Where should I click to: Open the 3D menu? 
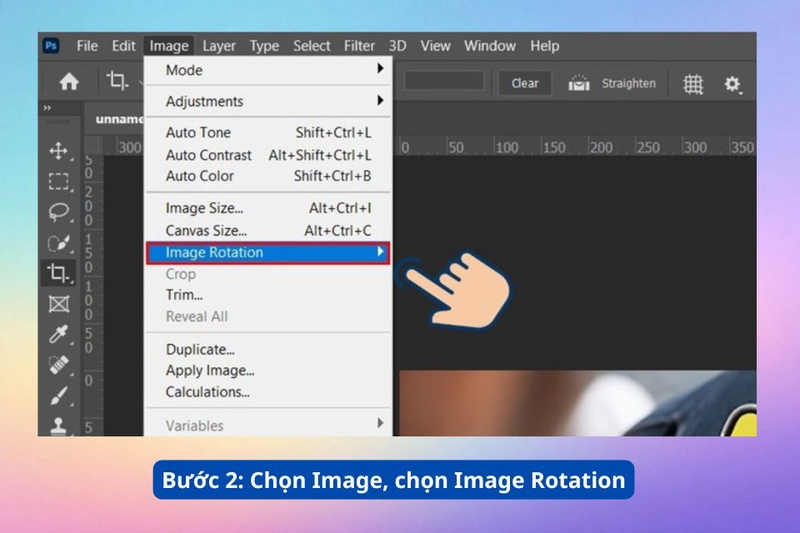point(397,46)
